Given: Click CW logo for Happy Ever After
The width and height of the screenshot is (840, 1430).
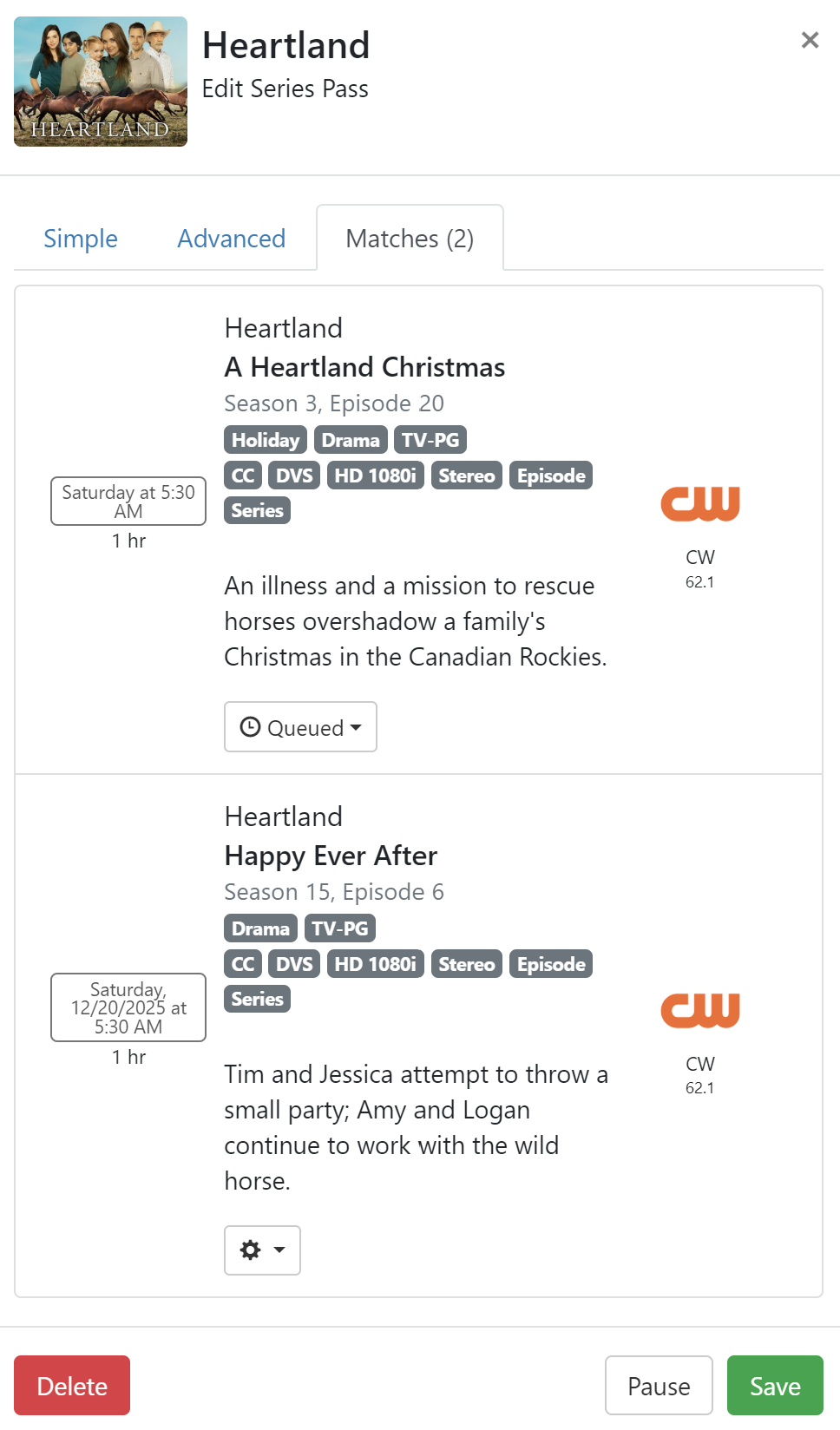Looking at the screenshot, I should [700, 1010].
